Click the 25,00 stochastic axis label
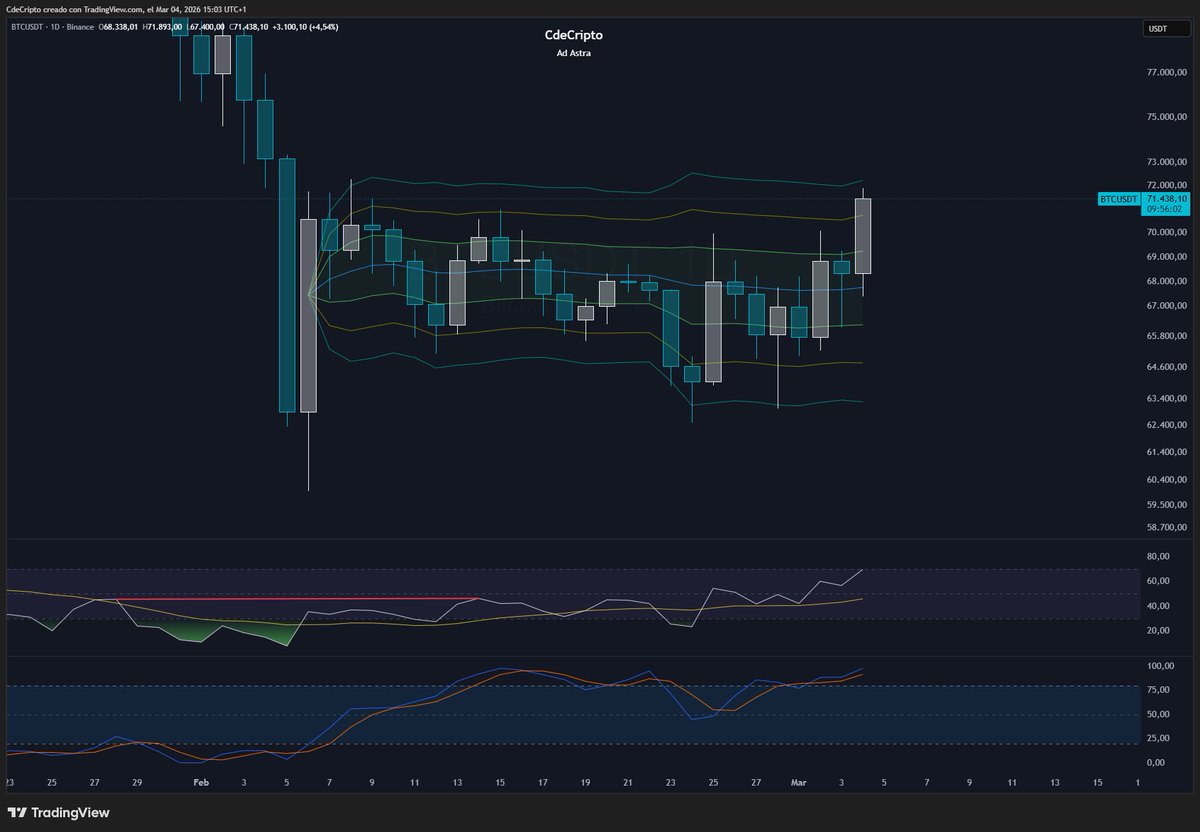Image resolution: width=1200 pixels, height=832 pixels. click(1158, 739)
